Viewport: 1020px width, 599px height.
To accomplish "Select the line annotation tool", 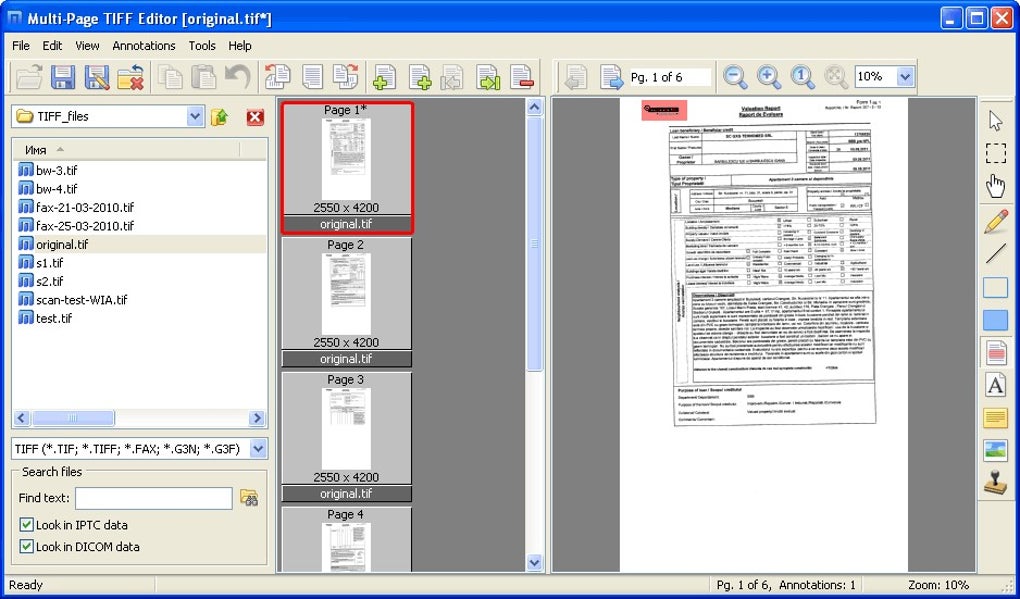I will pos(995,254).
